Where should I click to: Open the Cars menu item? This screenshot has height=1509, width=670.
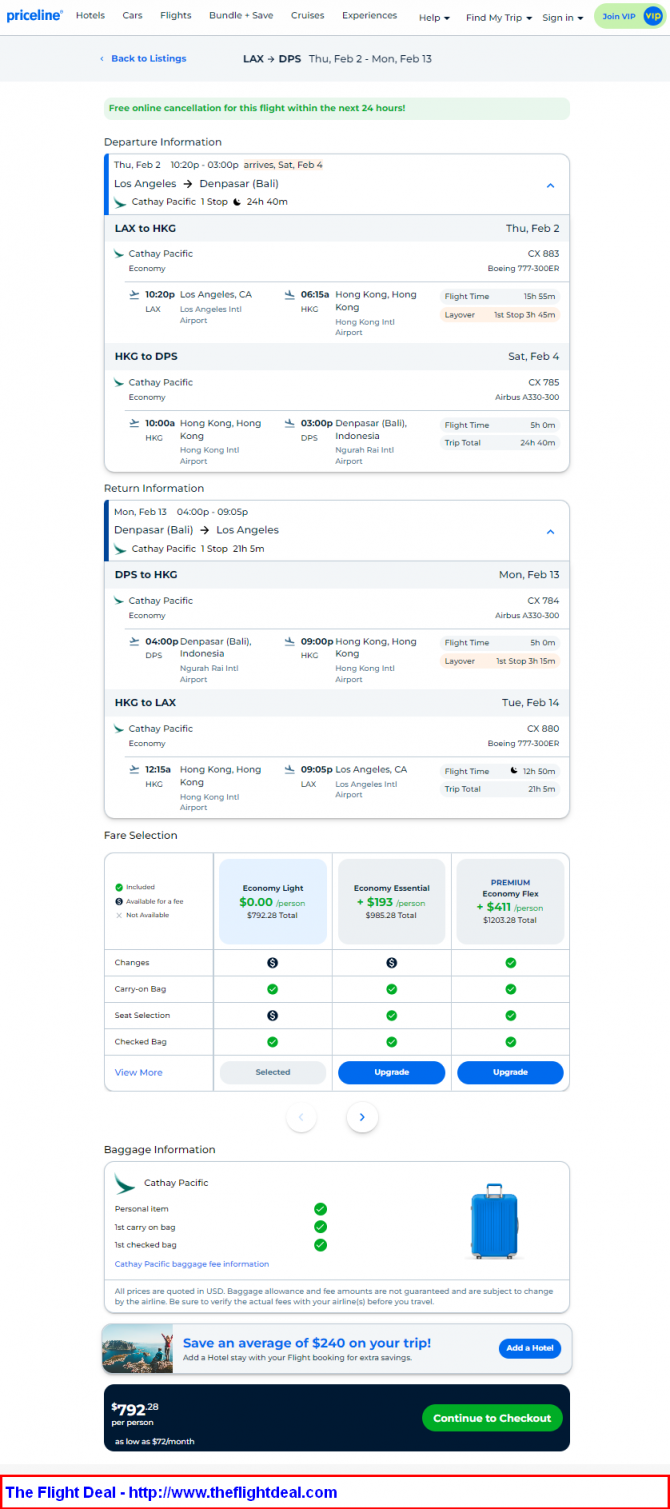click(x=132, y=16)
